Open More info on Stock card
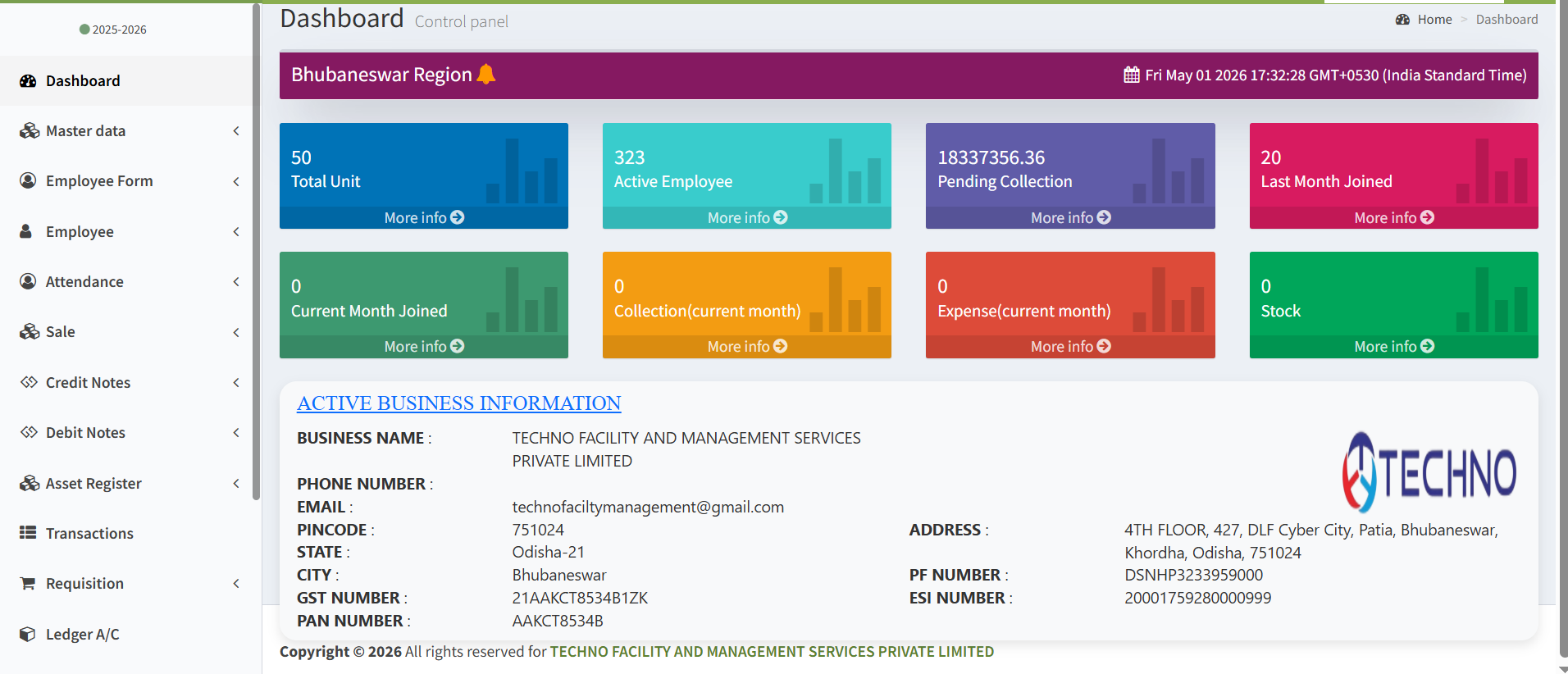 (1394, 346)
